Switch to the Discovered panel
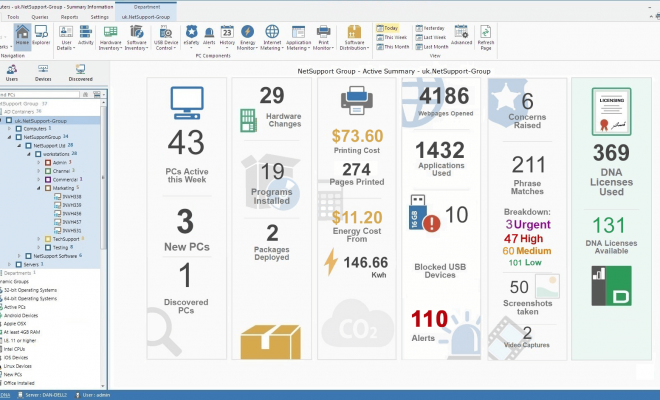Viewport: 660px width, 400px height. point(80,73)
